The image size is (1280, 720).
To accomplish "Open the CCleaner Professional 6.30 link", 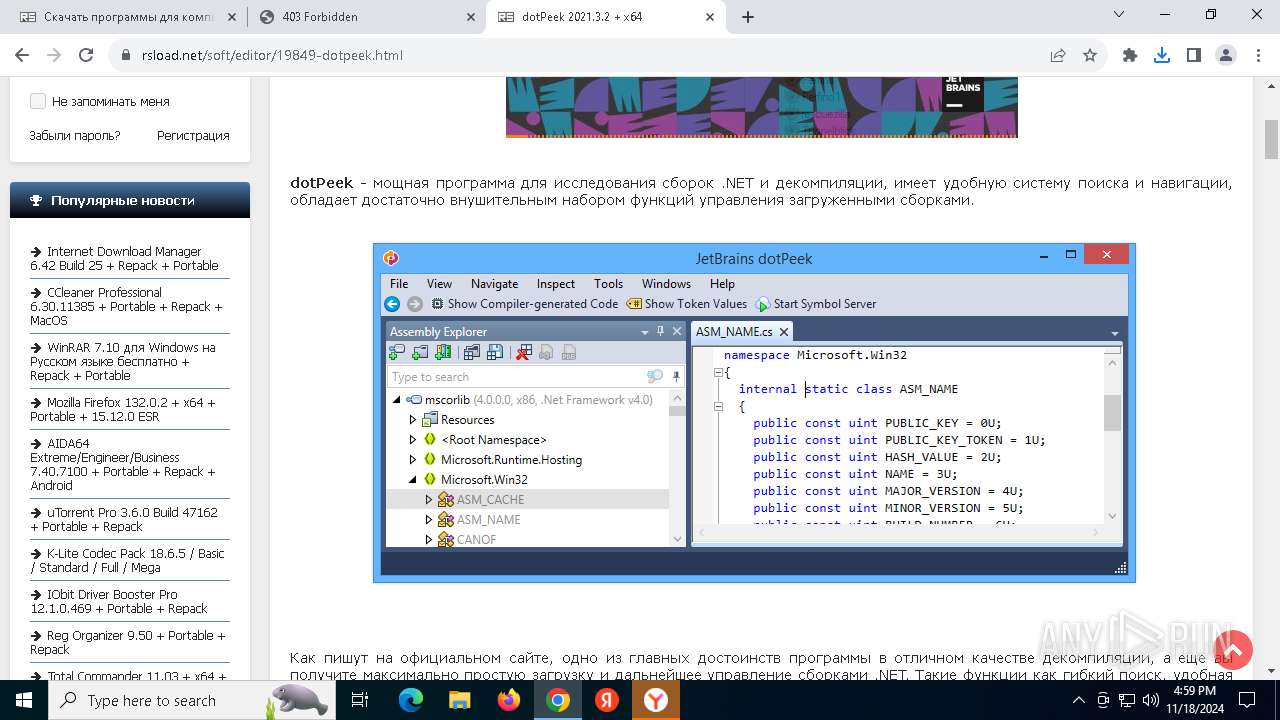I will point(127,307).
